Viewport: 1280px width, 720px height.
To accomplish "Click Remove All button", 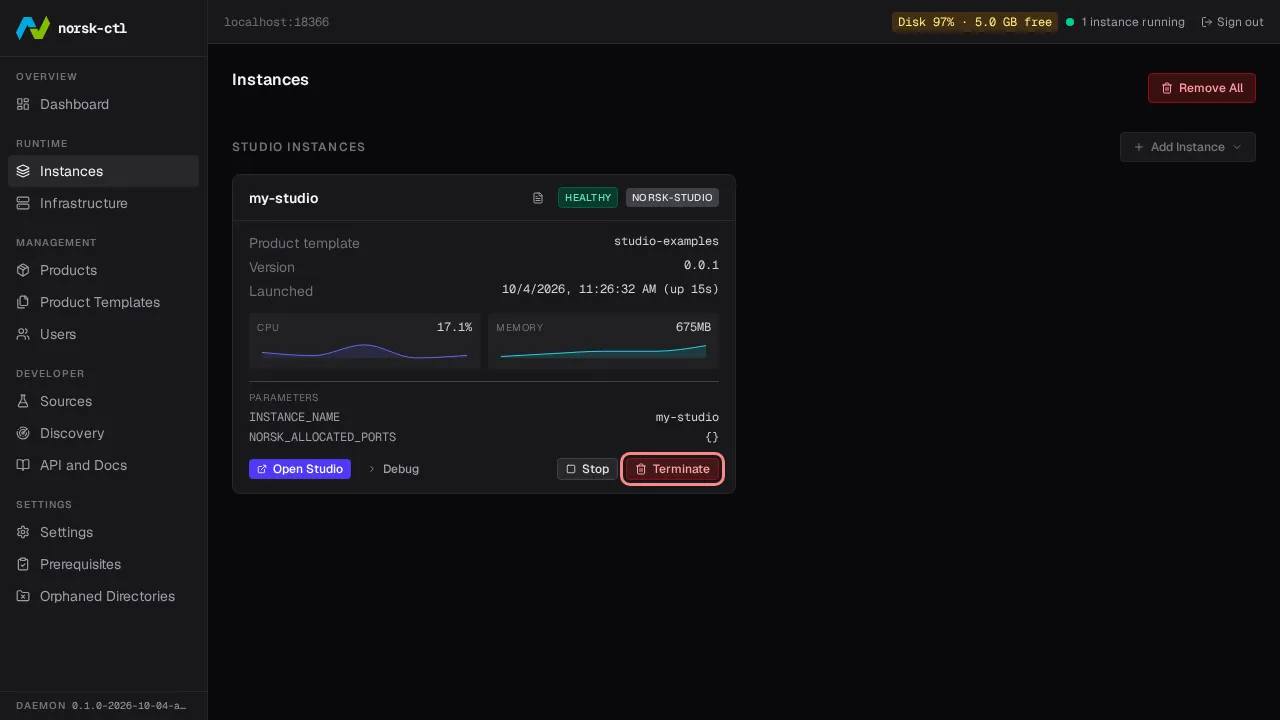I will coord(1202,88).
